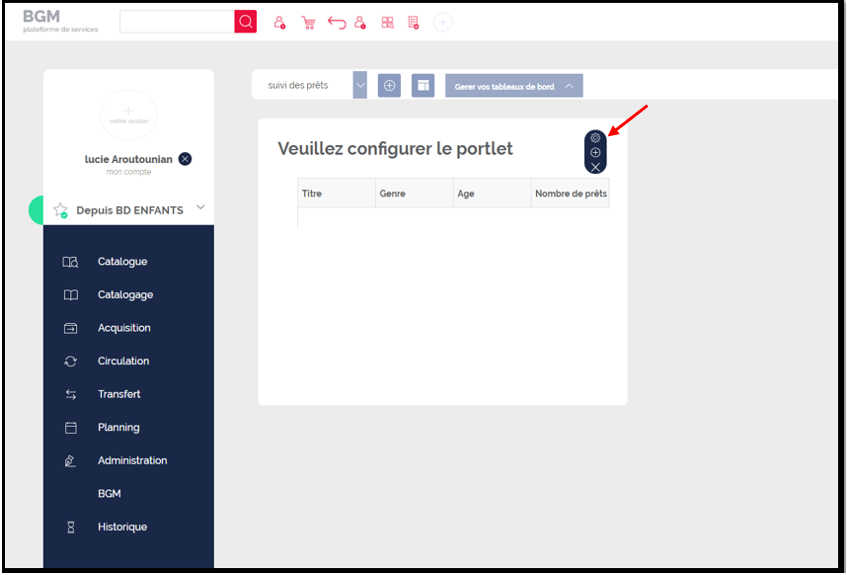This screenshot has width=847, height=575.
Task: Click the Catalogue book-search icon
Action: click(x=71, y=263)
